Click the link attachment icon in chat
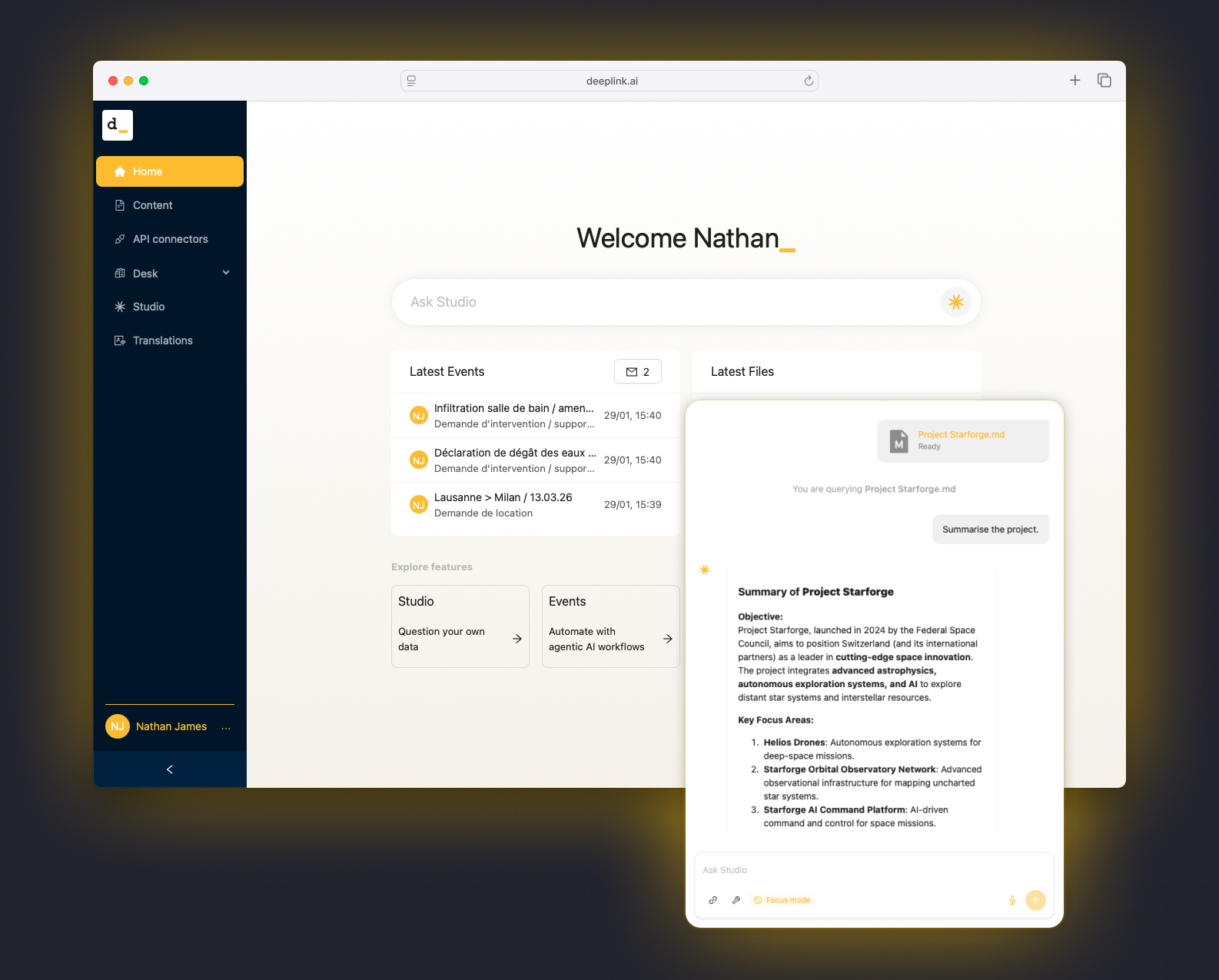1219x980 pixels. point(713,900)
